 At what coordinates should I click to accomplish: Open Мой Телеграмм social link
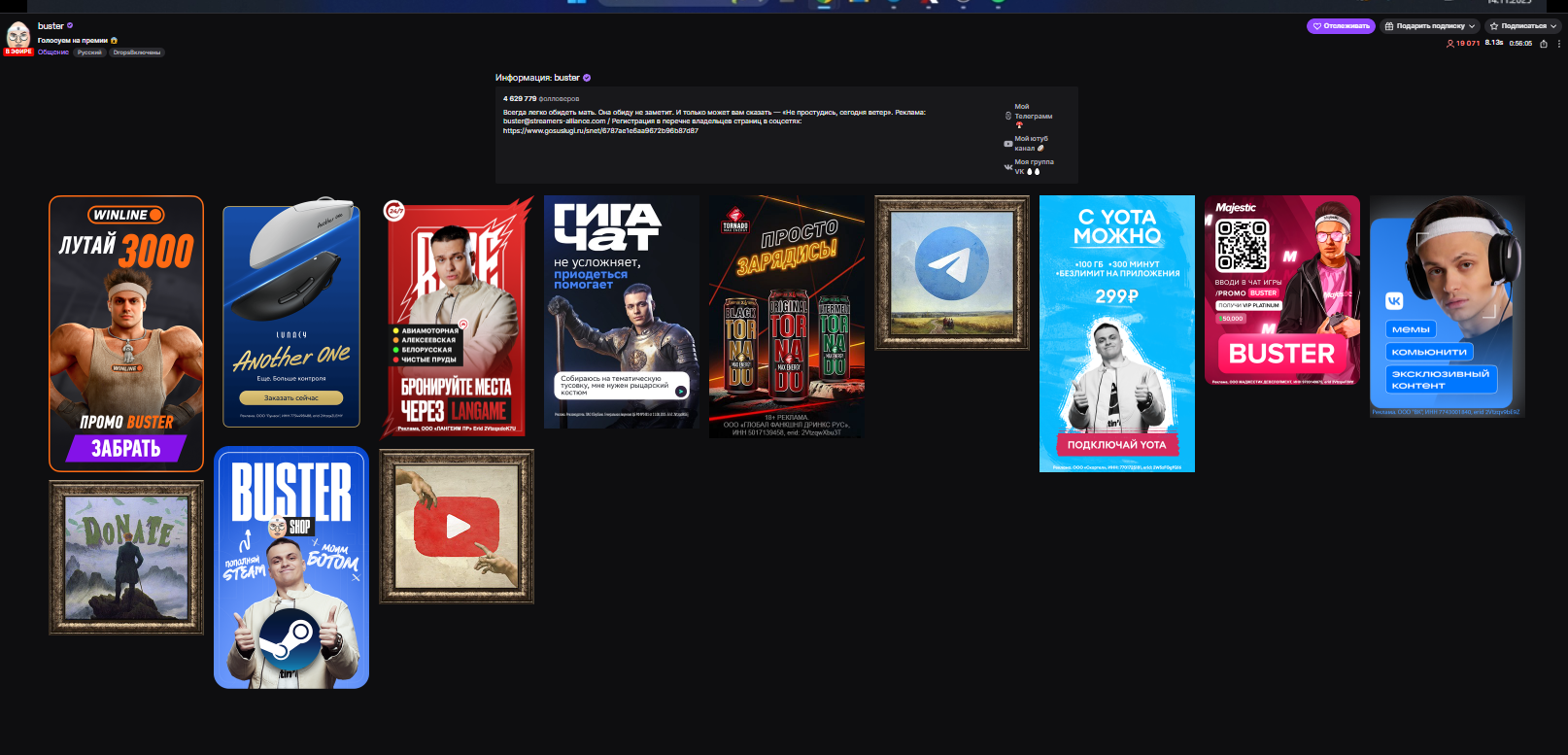tap(1029, 116)
